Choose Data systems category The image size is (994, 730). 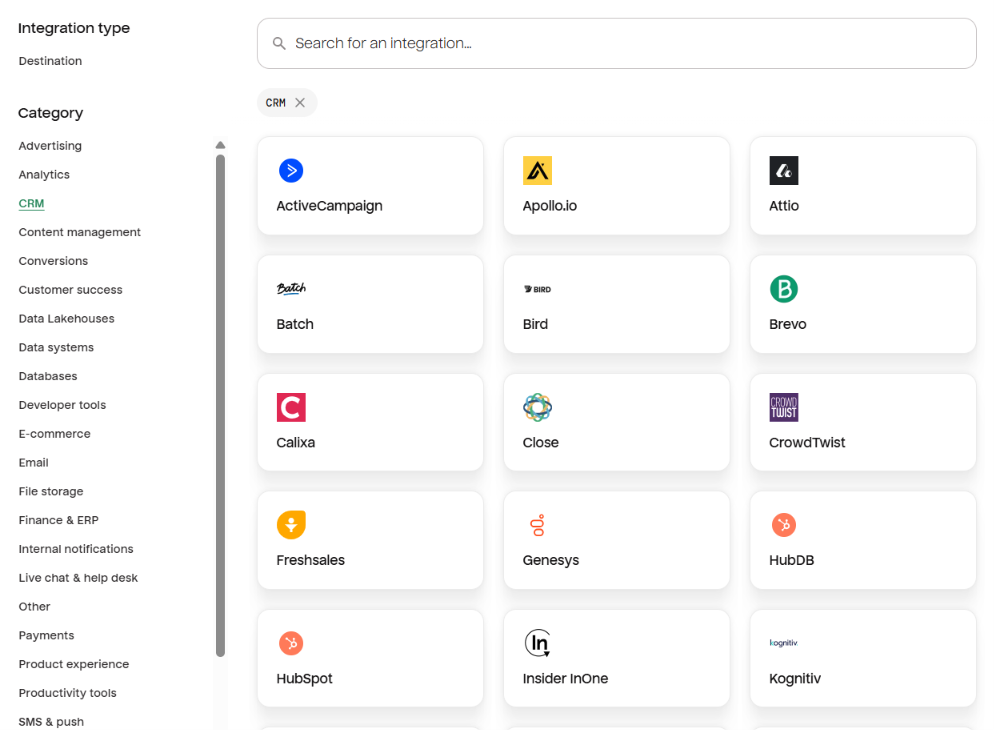coord(56,347)
